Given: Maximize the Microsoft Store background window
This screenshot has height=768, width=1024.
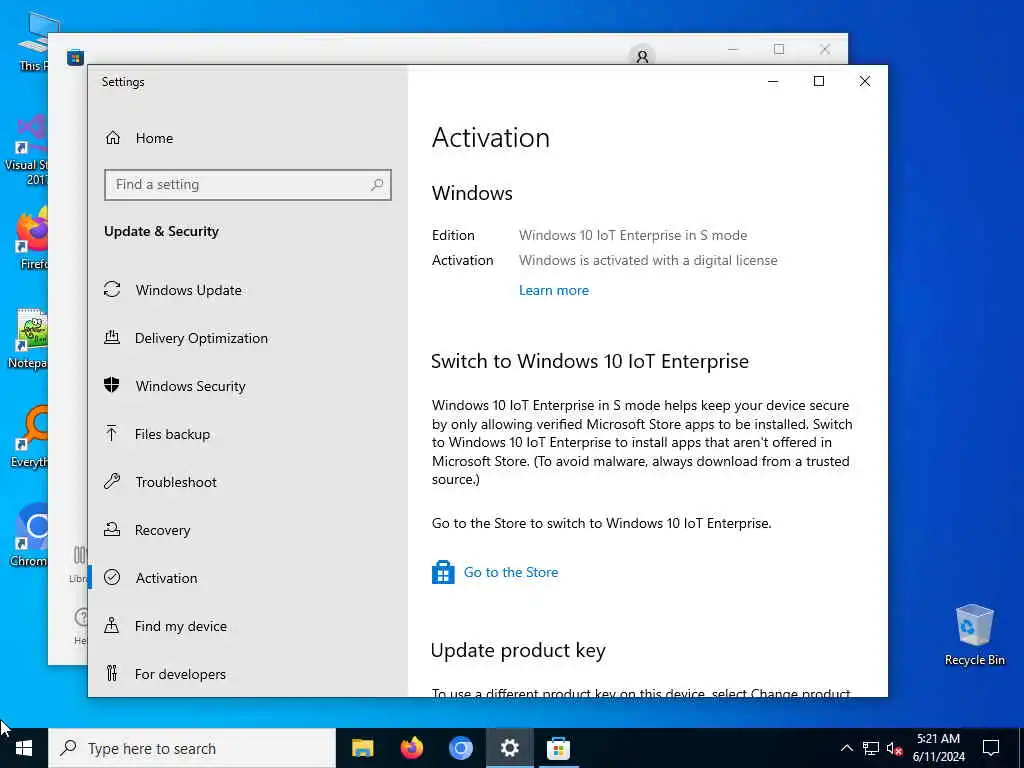Looking at the screenshot, I should pos(778,49).
